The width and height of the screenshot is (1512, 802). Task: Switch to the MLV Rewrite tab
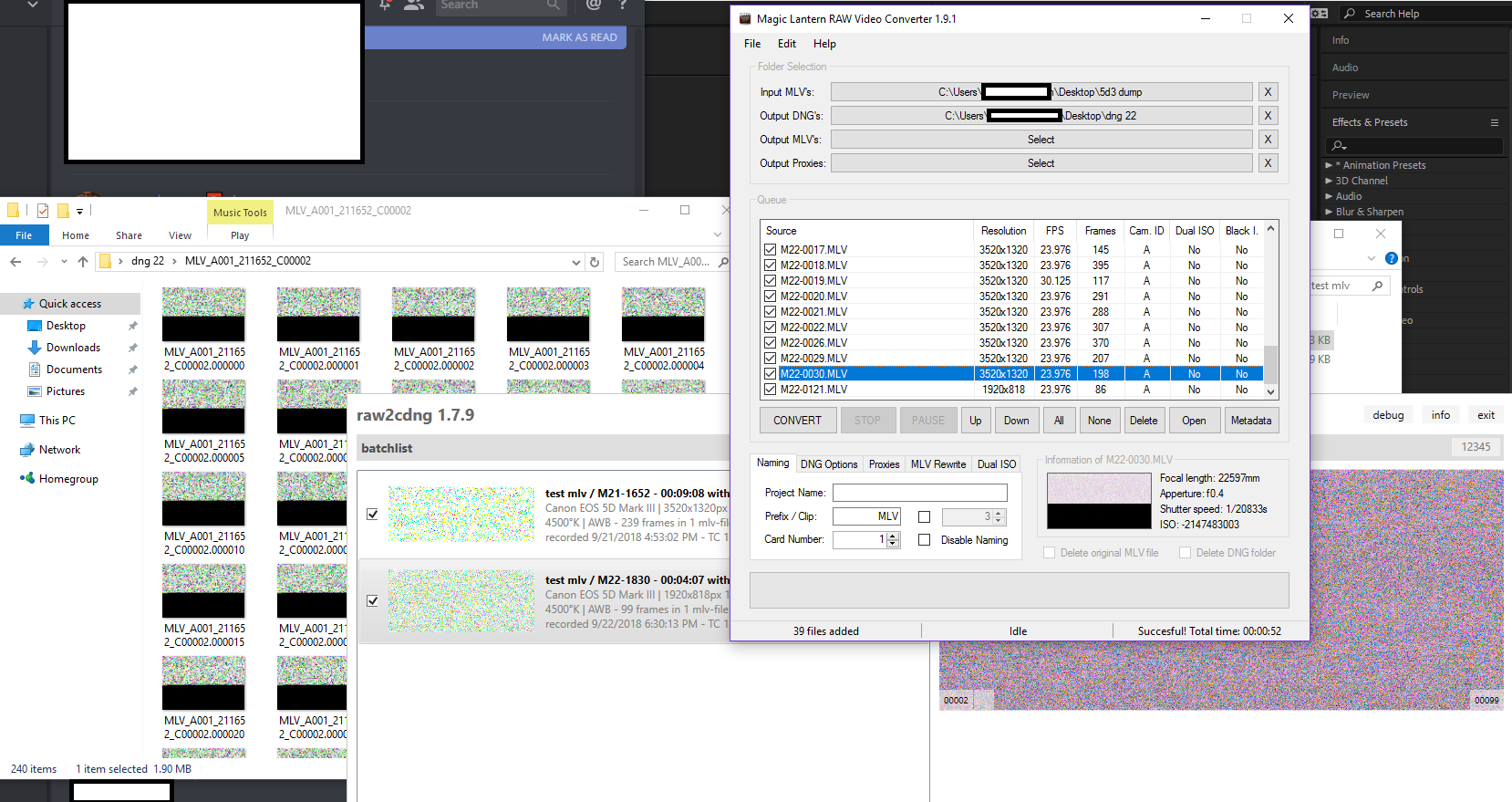pyautogui.click(x=938, y=464)
